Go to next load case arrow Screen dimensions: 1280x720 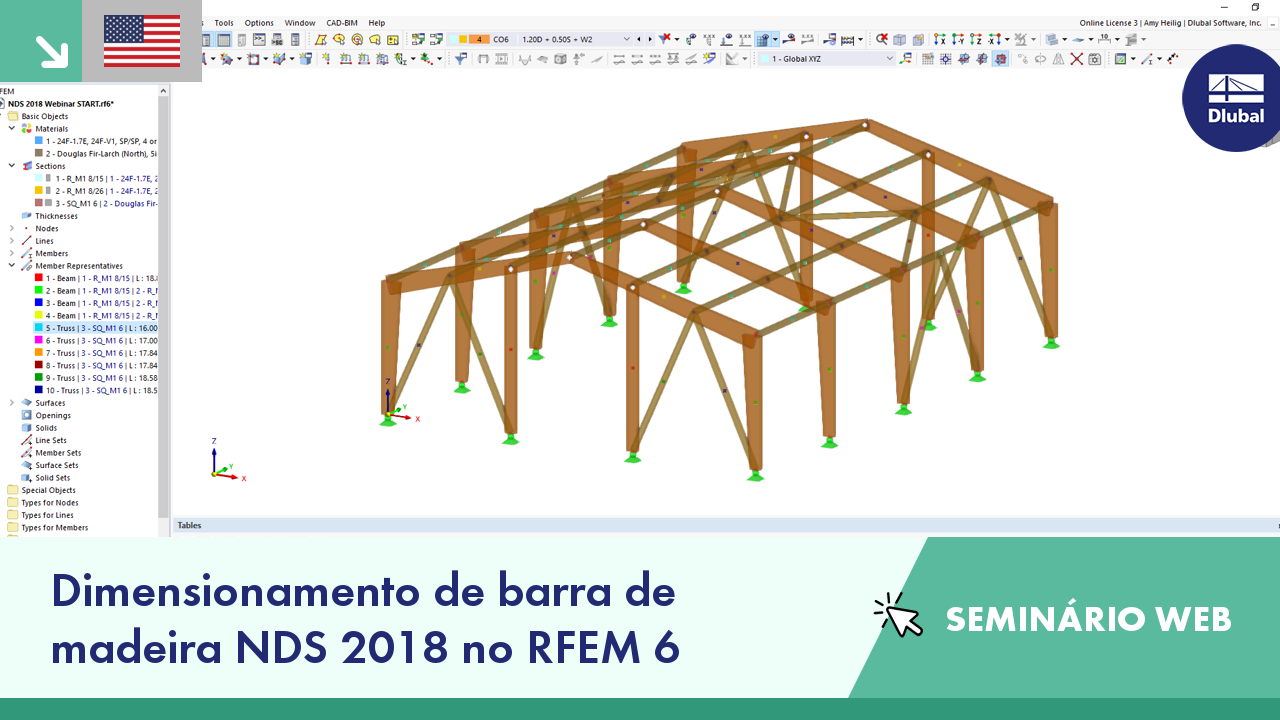(650, 39)
